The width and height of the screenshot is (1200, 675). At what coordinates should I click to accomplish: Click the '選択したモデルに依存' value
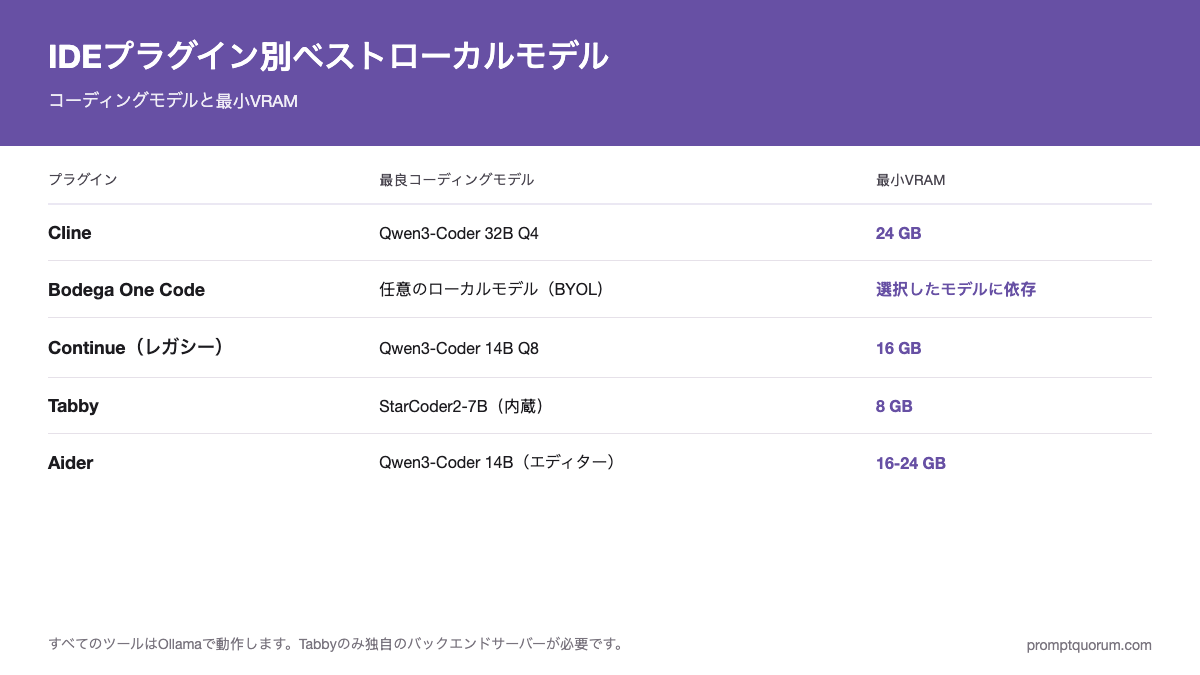click(956, 290)
